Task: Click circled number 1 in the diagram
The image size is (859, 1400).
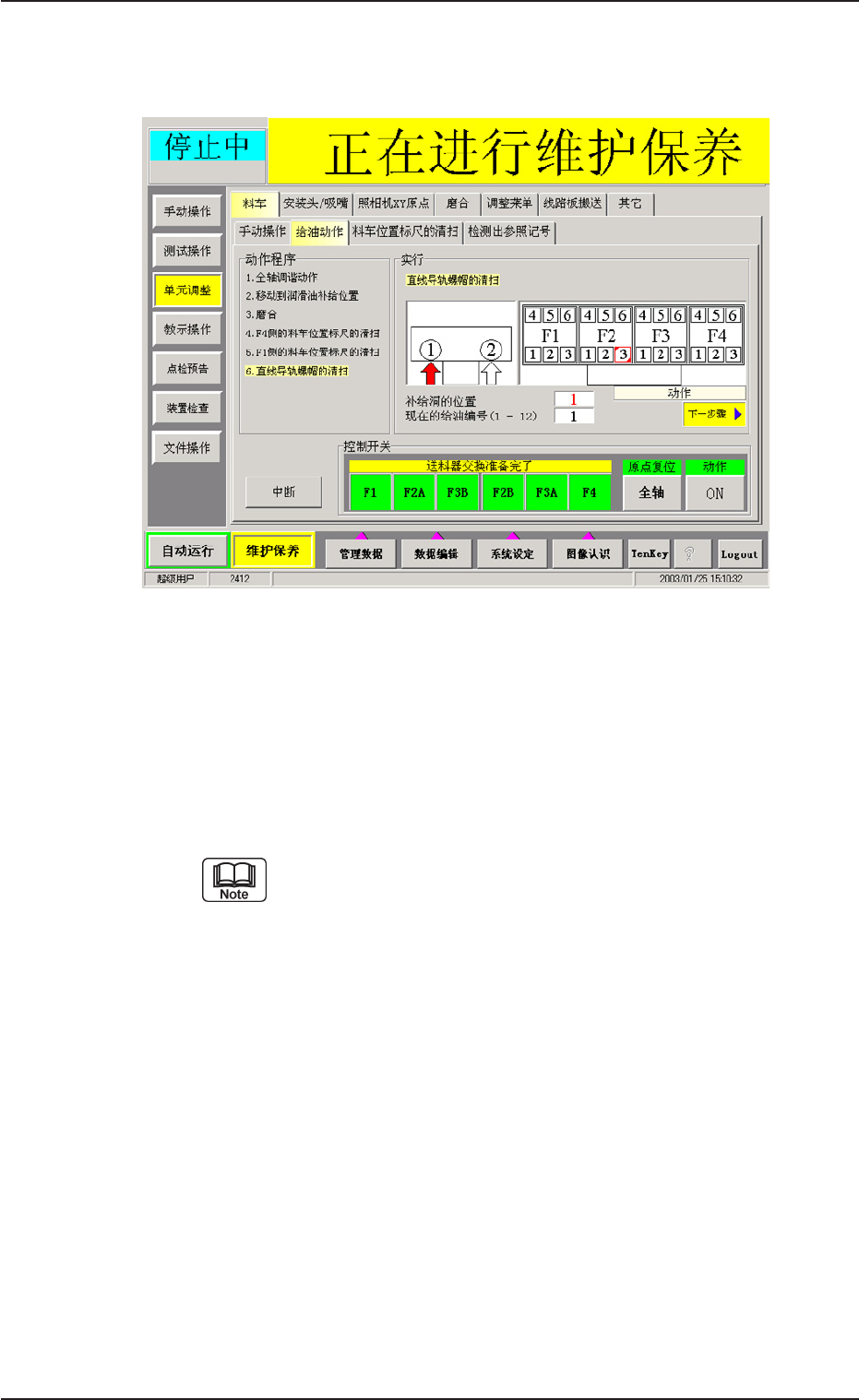Action: 431,350
